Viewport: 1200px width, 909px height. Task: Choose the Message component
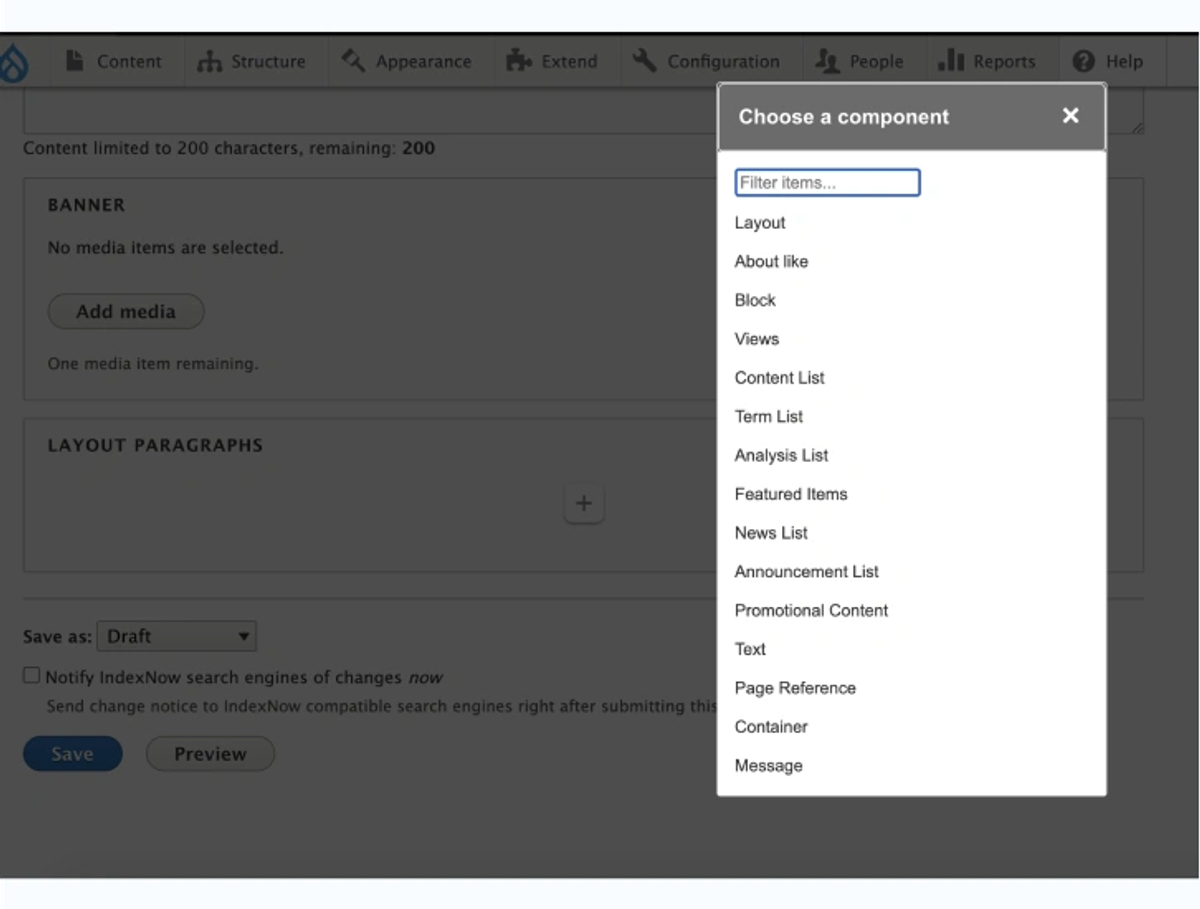pyautogui.click(x=769, y=766)
